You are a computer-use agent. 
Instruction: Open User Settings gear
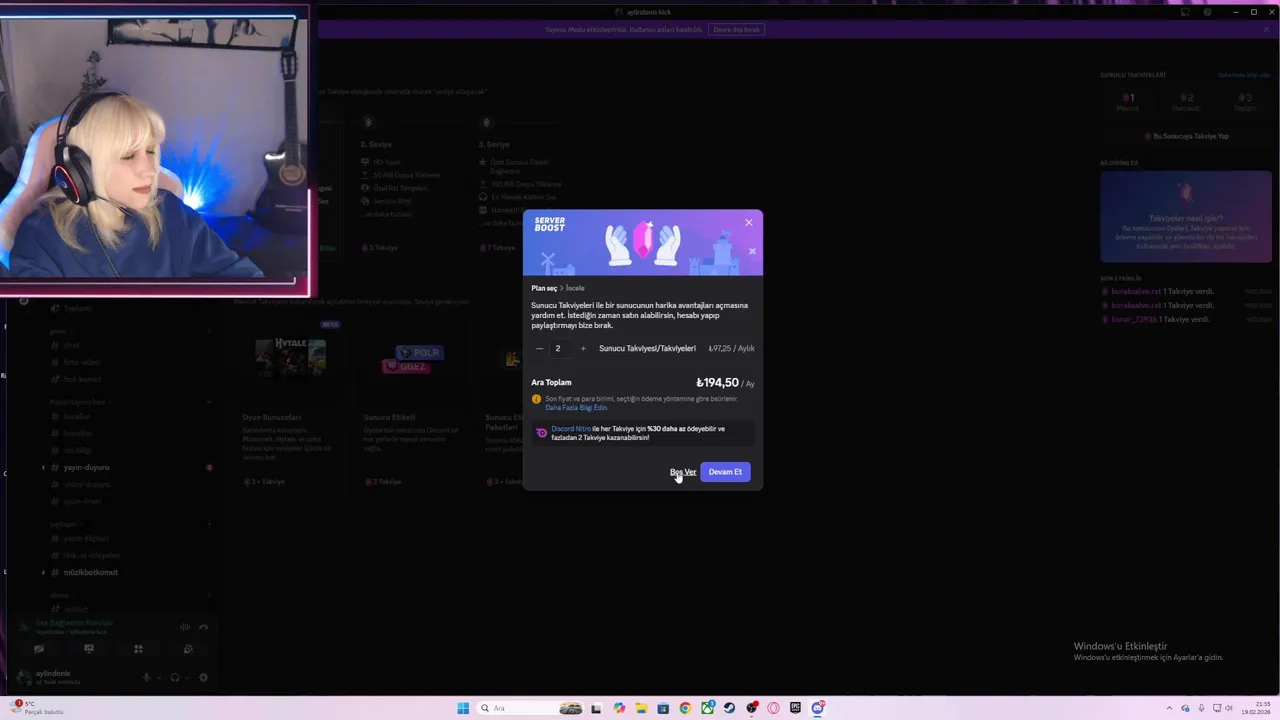click(203, 678)
